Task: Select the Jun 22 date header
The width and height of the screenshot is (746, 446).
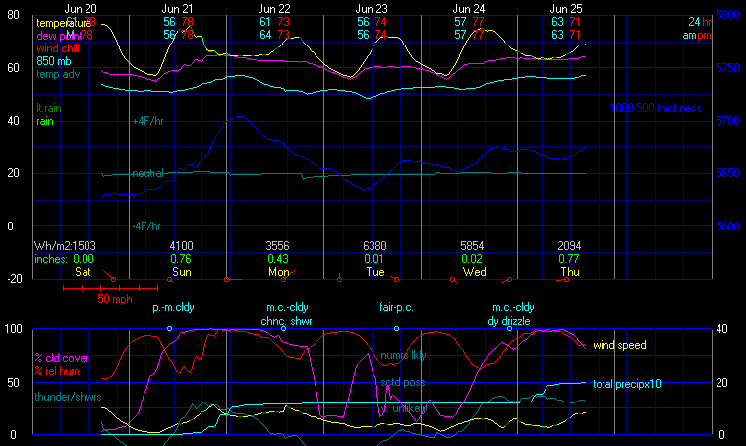Action: point(274,9)
